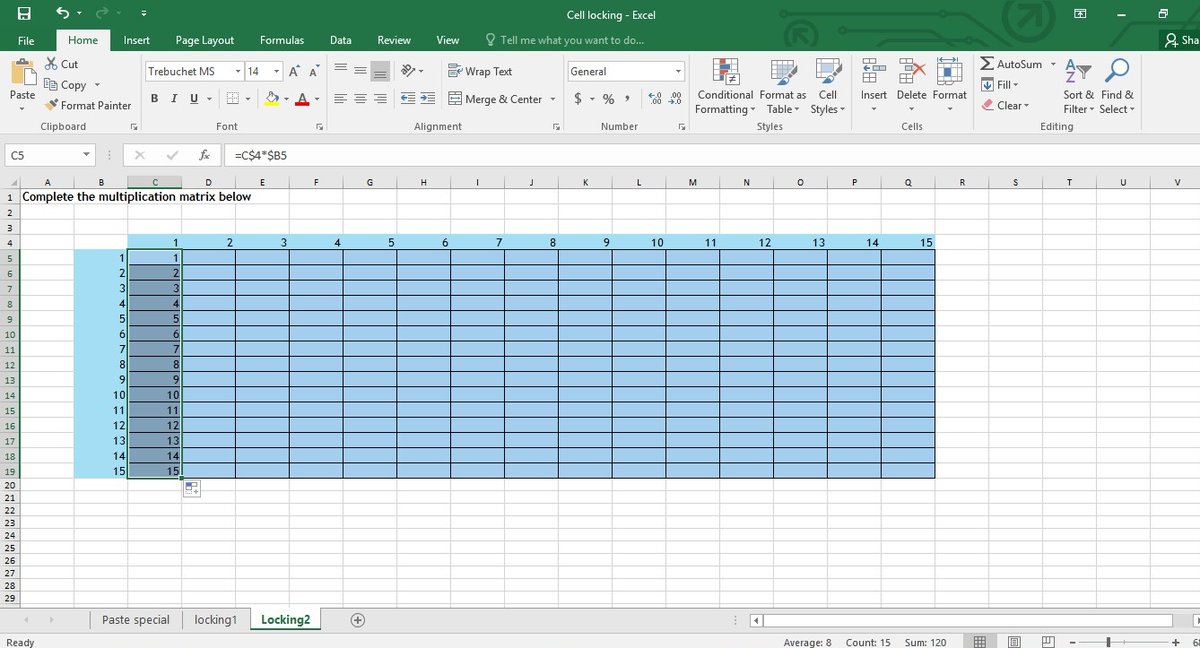
Task: Increase indent icon
Action: point(427,98)
